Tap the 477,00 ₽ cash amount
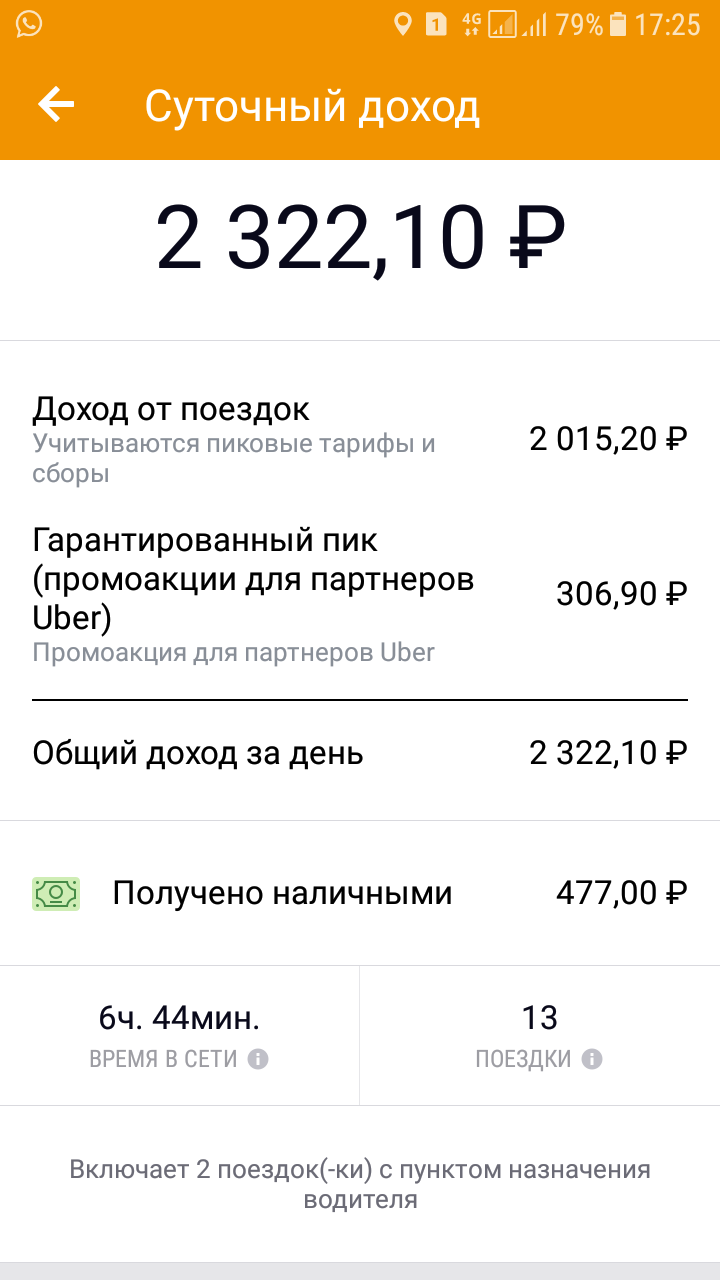 tap(621, 893)
